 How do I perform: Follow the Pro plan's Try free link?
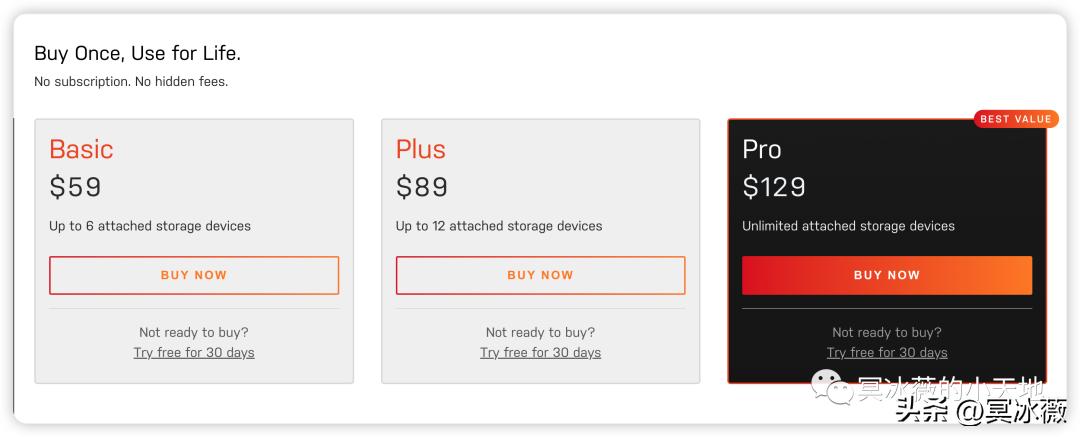click(x=886, y=353)
